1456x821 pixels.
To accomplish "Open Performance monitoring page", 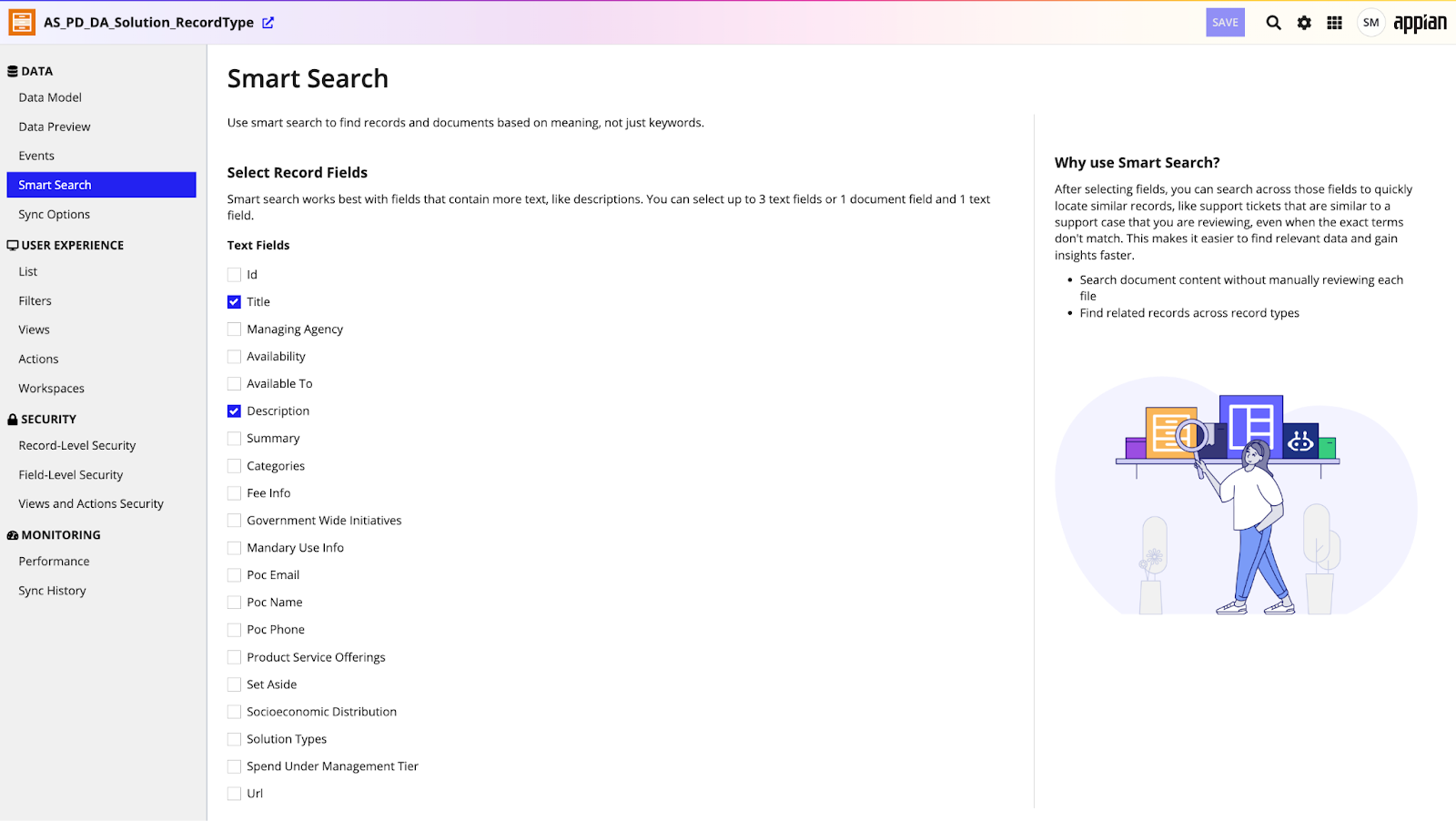I will click(54, 561).
